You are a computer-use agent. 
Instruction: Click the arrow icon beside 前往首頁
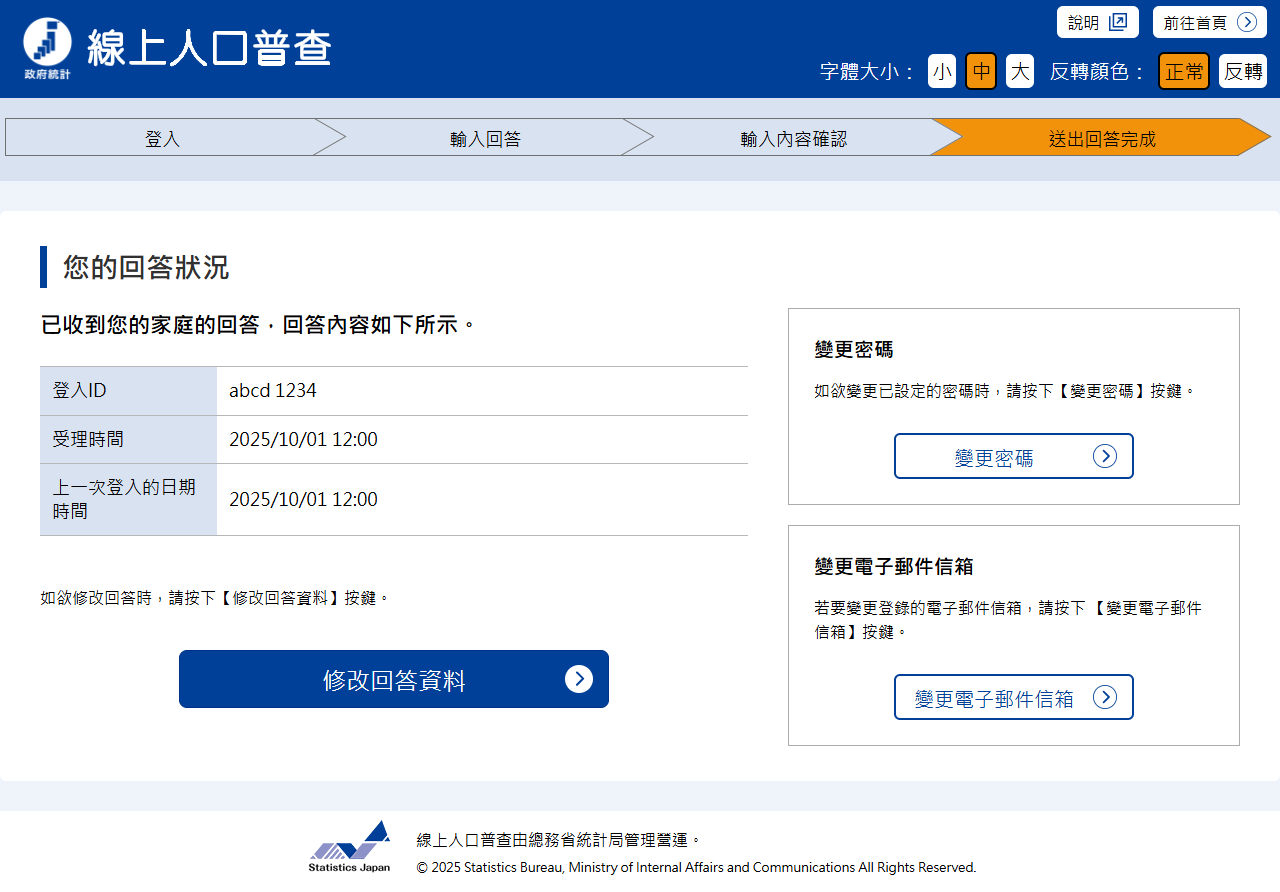1246,22
